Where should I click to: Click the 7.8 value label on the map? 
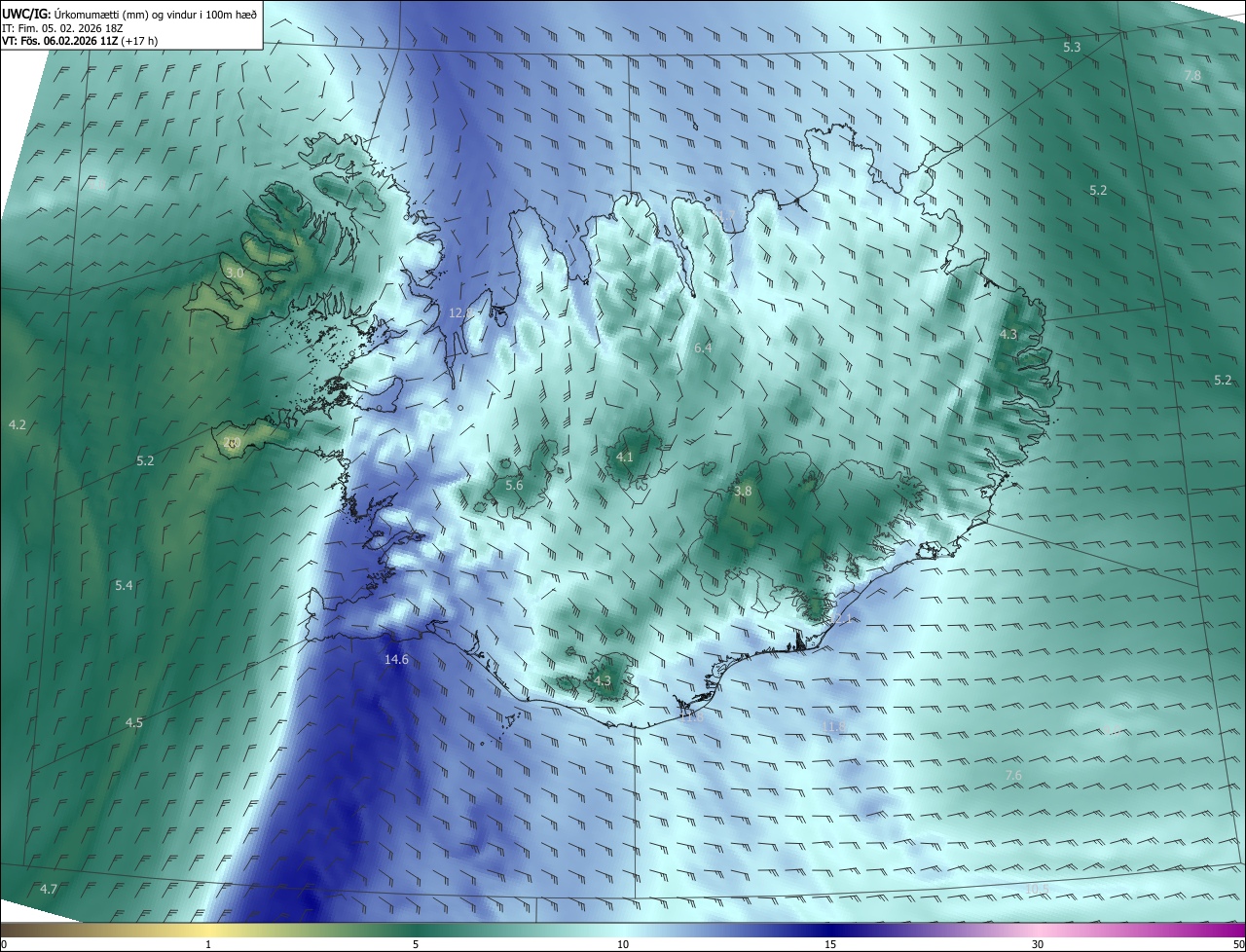pos(1192,75)
